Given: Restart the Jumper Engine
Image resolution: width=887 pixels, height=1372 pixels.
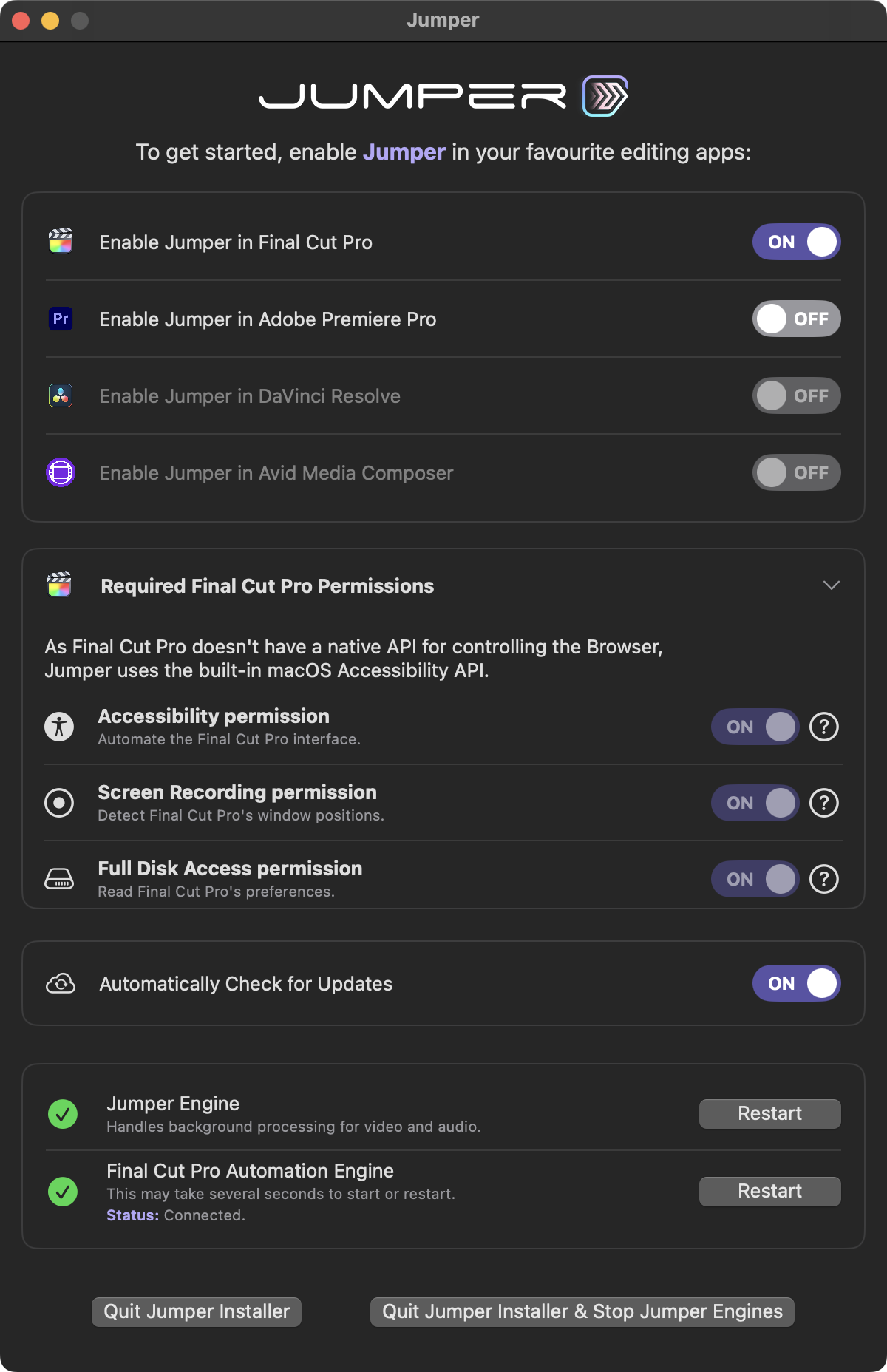Looking at the screenshot, I should pyautogui.click(x=769, y=1113).
